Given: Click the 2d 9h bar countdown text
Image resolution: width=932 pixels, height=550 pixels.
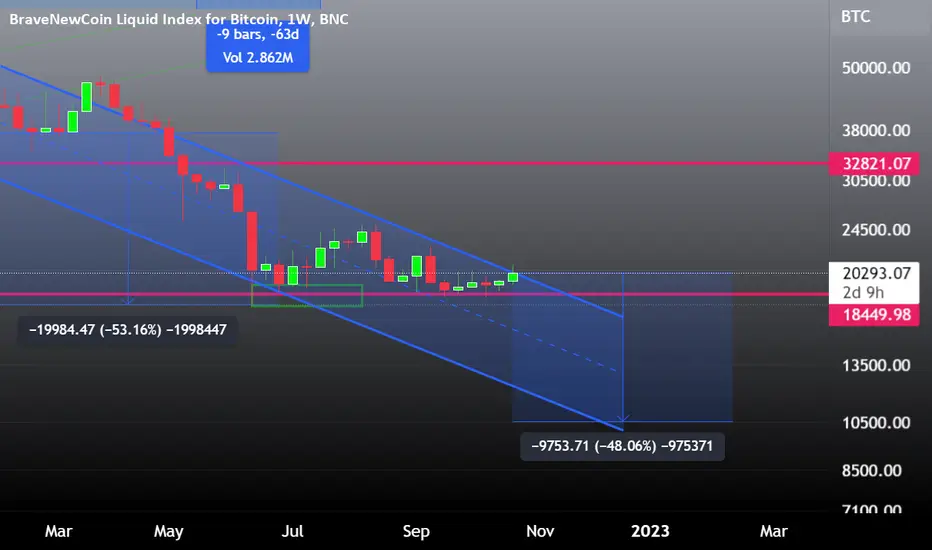Looking at the screenshot, I should tap(863, 293).
